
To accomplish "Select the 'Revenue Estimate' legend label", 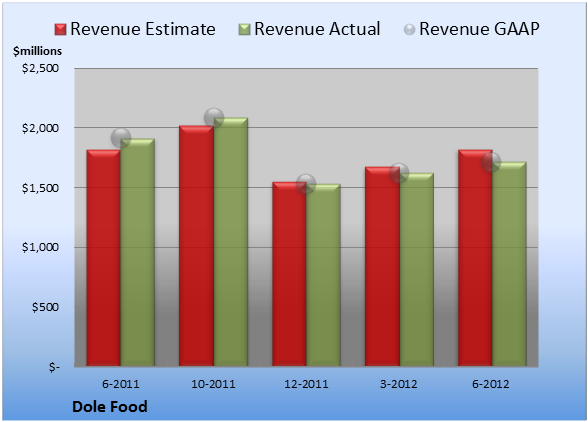I will tap(143, 29).
